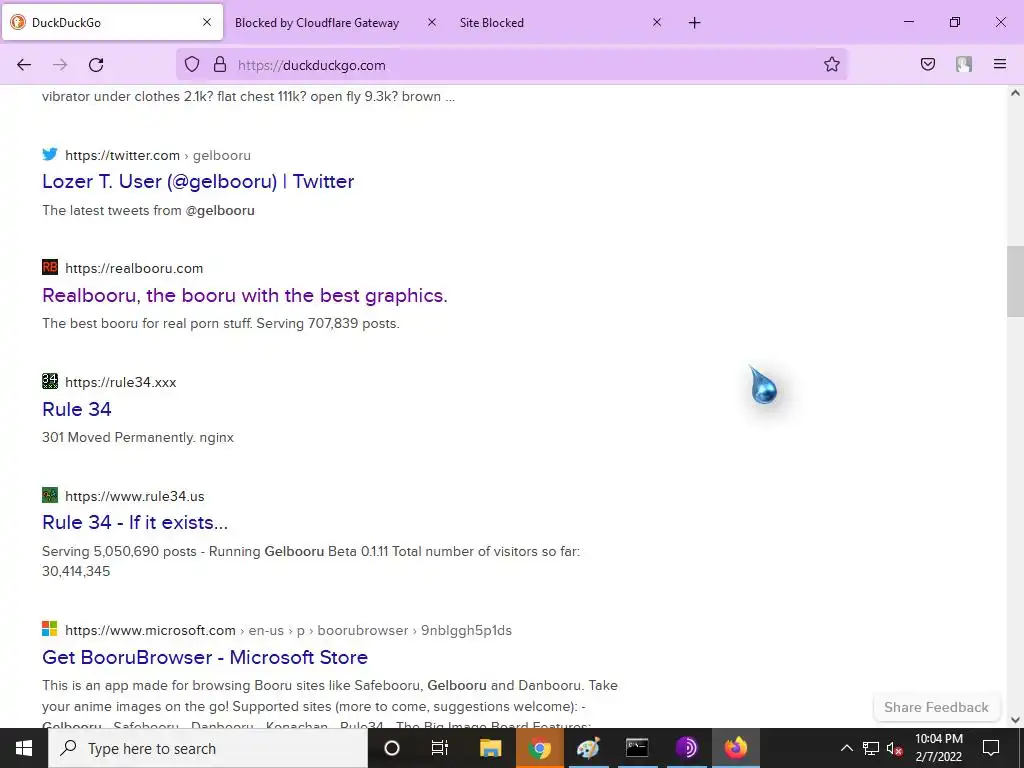Open the Firefox account avatar icon

tap(964, 64)
